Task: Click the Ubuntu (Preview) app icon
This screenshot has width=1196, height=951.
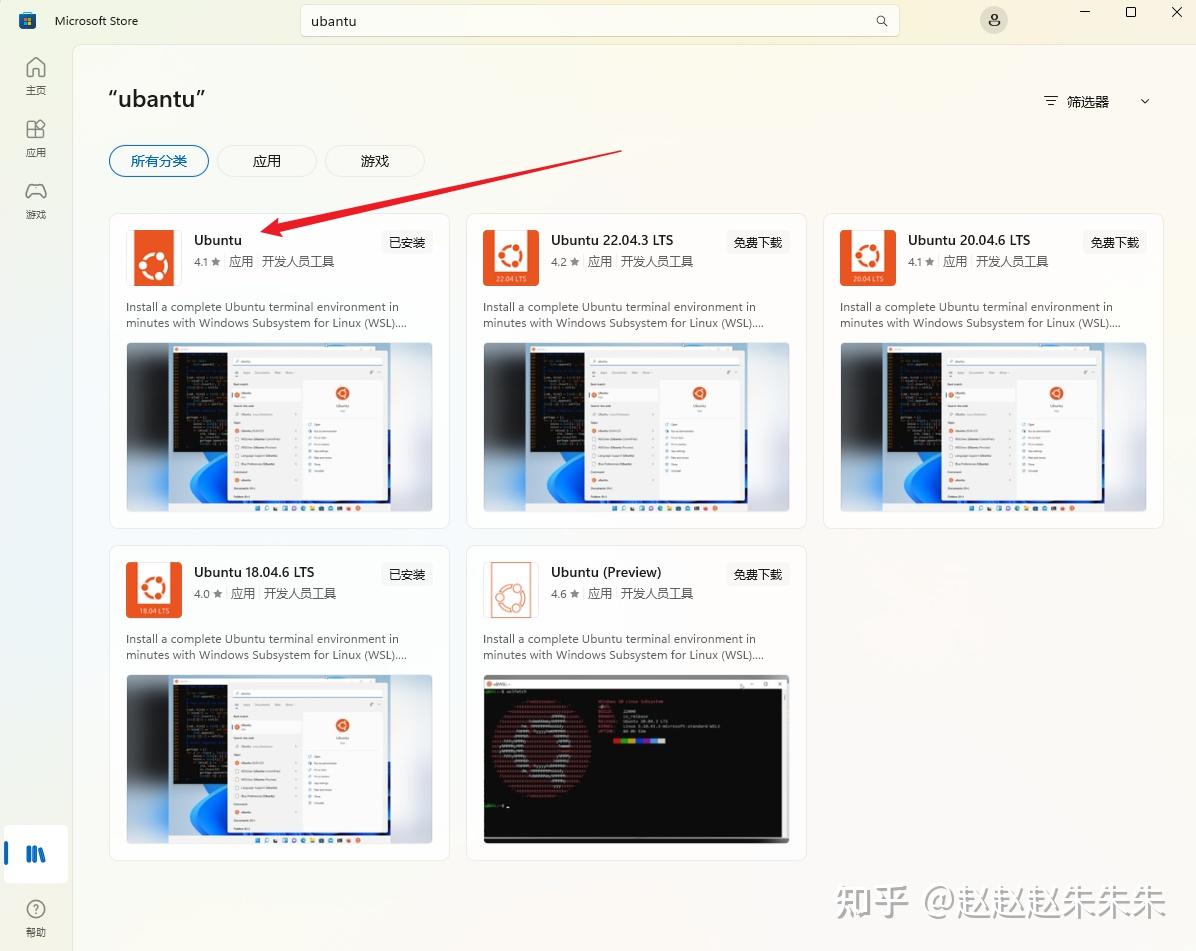Action: tap(511, 590)
